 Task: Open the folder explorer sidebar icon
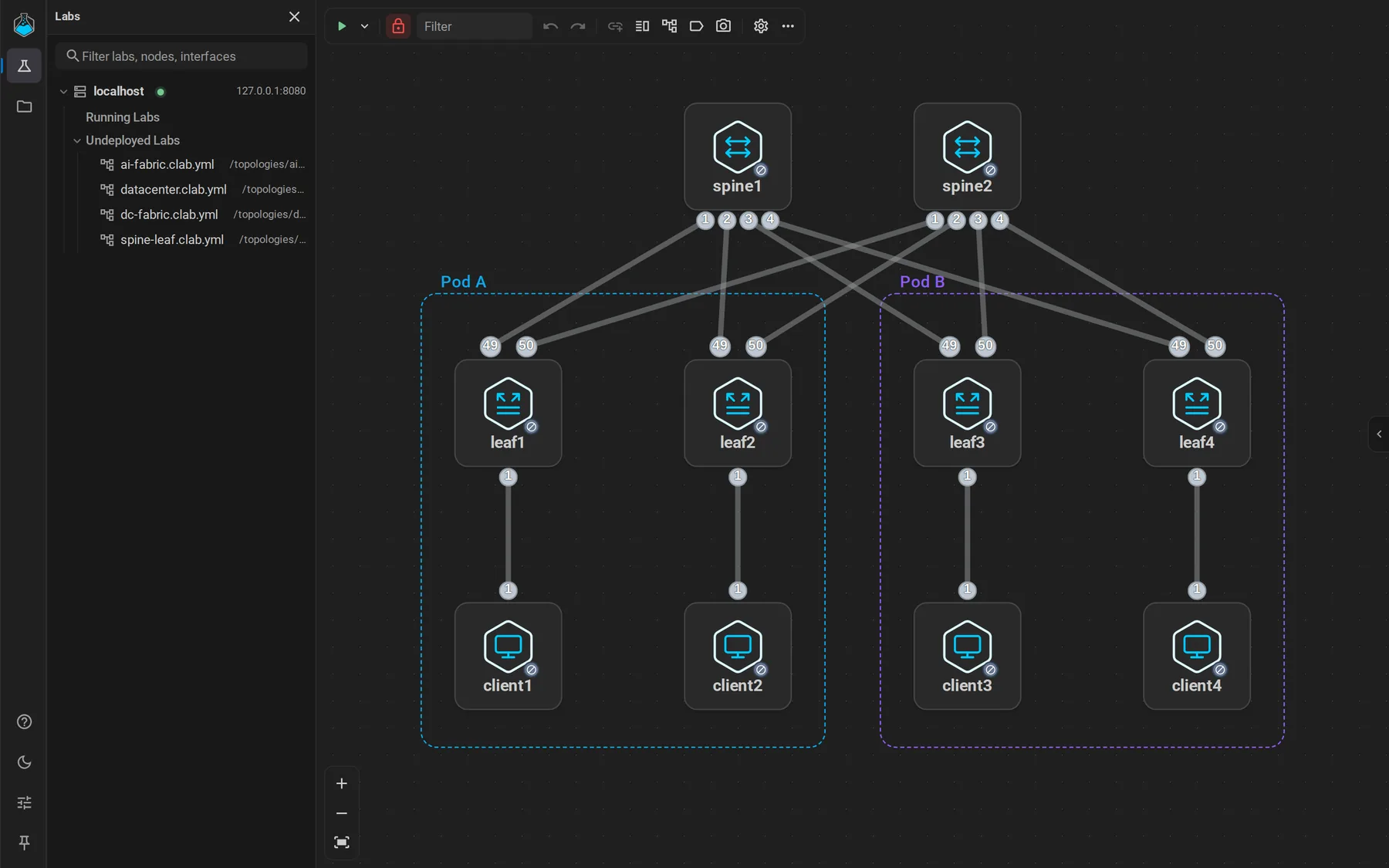pyautogui.click(x=24, y=106)
